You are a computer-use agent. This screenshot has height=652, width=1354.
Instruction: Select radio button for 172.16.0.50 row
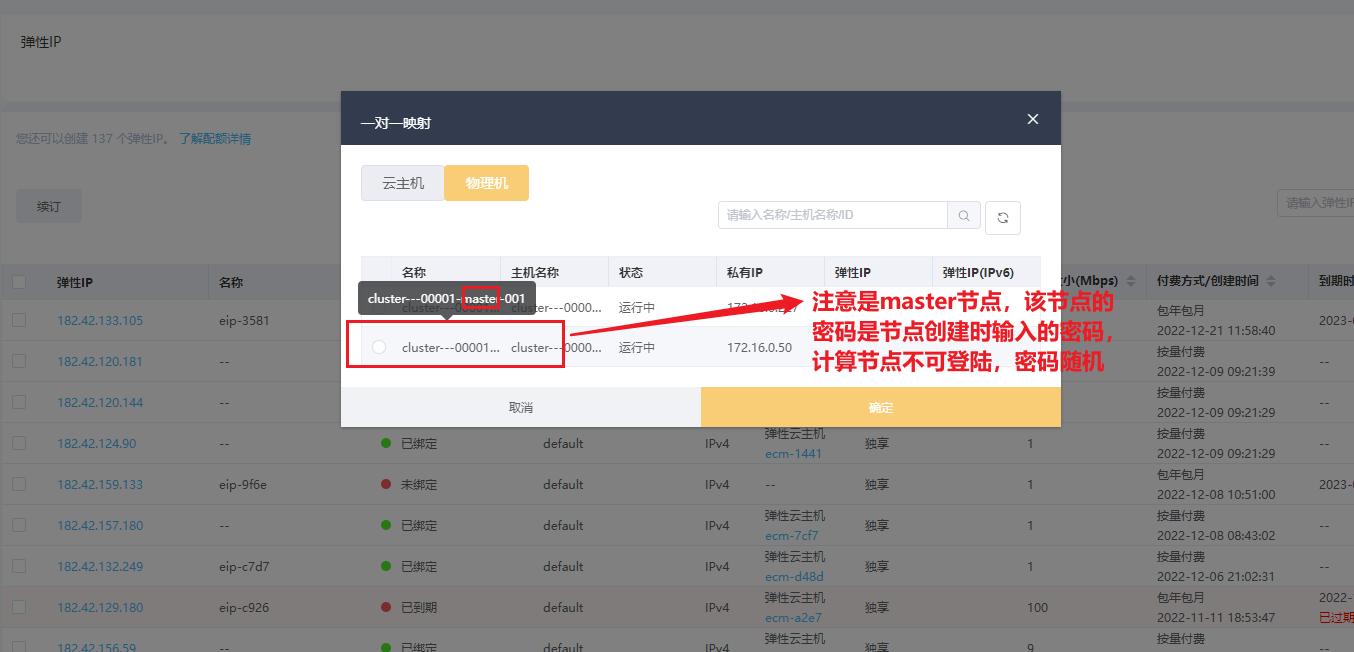click(x=379, y=347)
